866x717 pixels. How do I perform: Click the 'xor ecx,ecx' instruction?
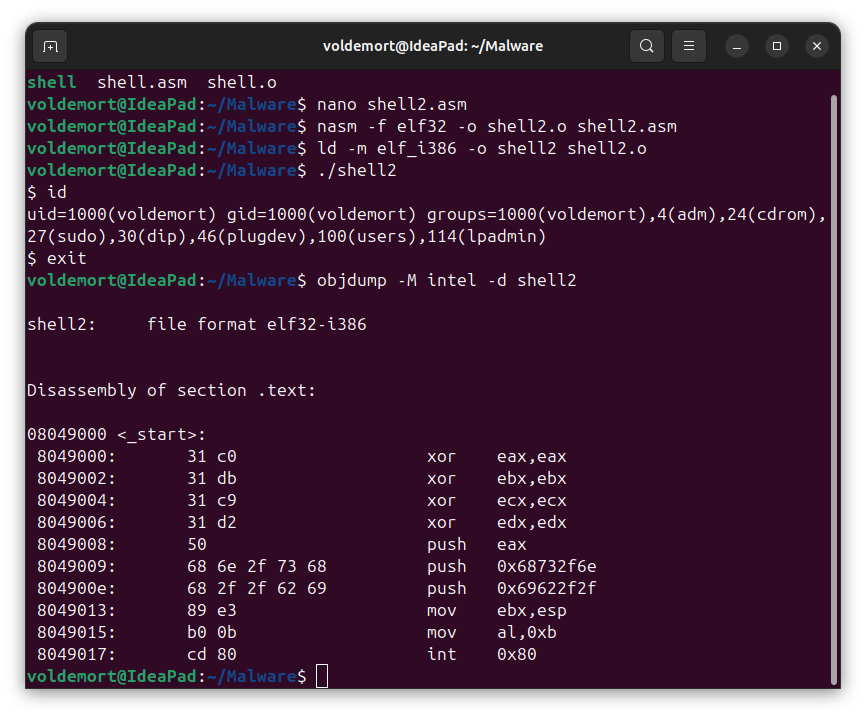(x=497, y=500)
